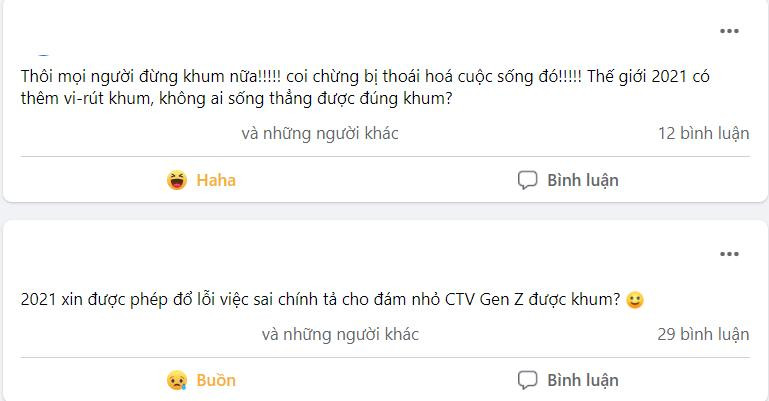Click the crying Buồn emoji icon

(x=177, y=380)
